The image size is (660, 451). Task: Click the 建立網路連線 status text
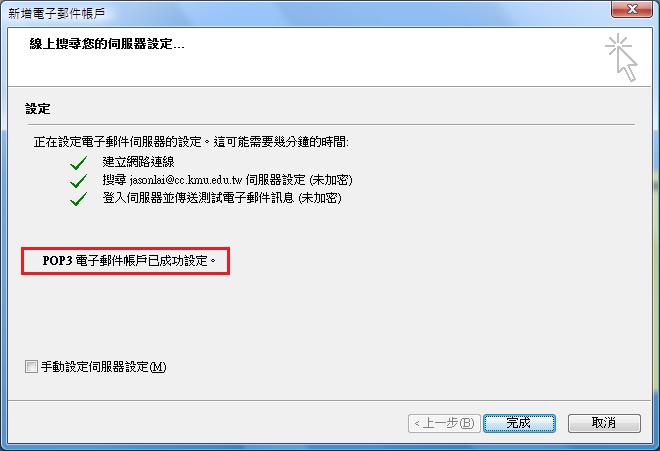pos(138,162)
